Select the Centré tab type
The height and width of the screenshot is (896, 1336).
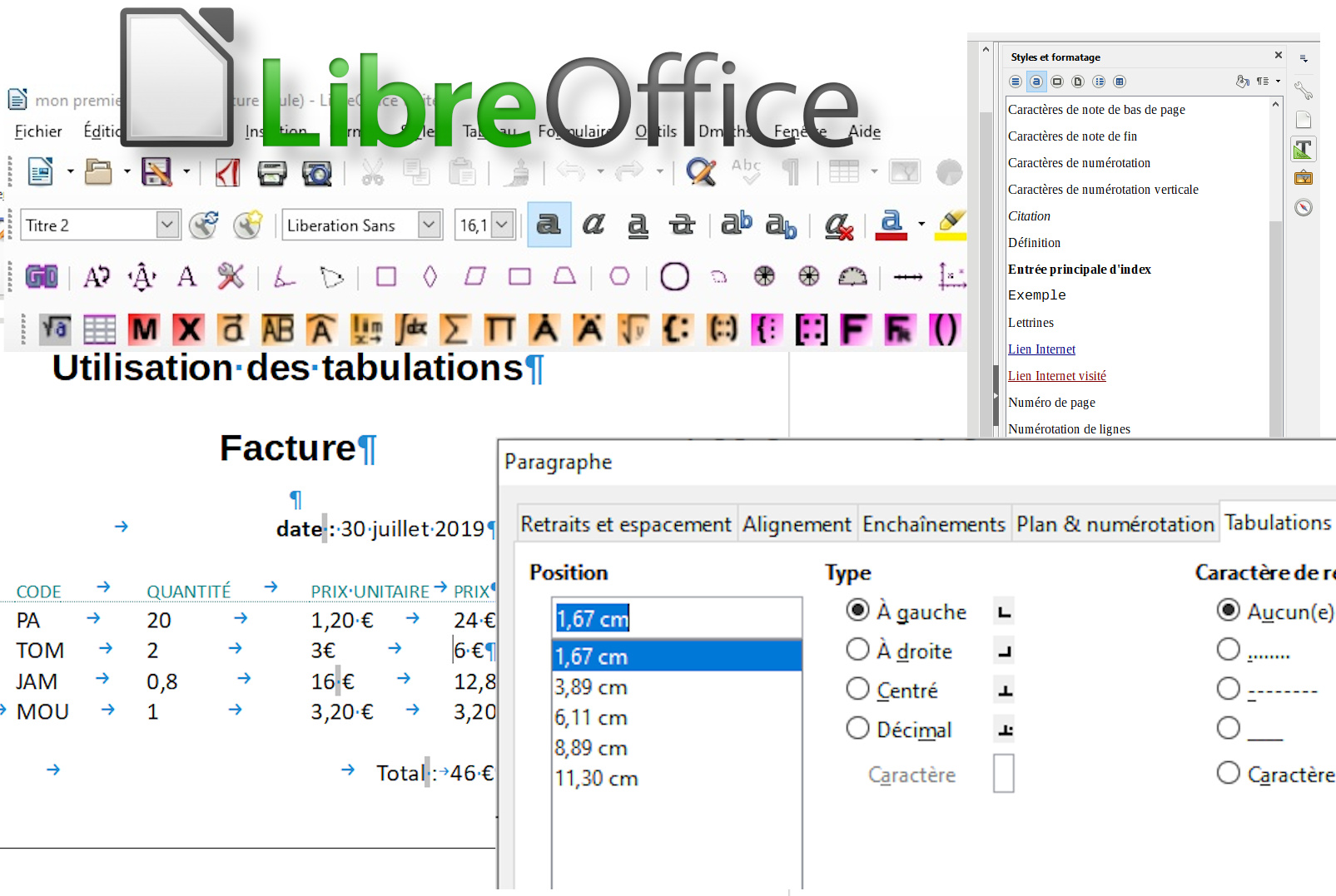click(x=892, y=691)
